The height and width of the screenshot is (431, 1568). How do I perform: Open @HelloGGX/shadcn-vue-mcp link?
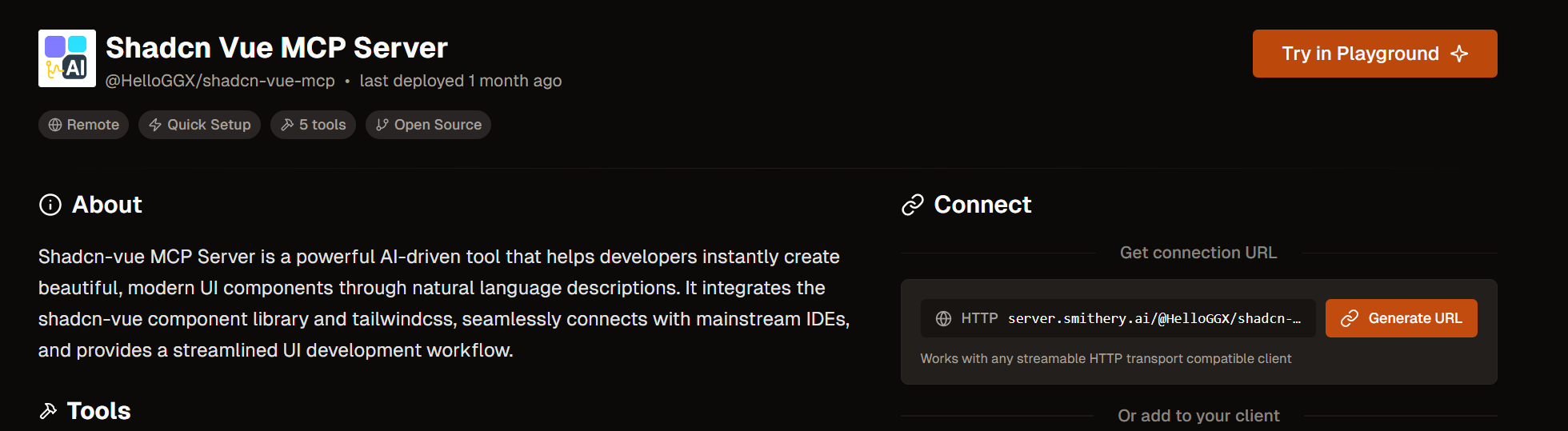(220, 81)
